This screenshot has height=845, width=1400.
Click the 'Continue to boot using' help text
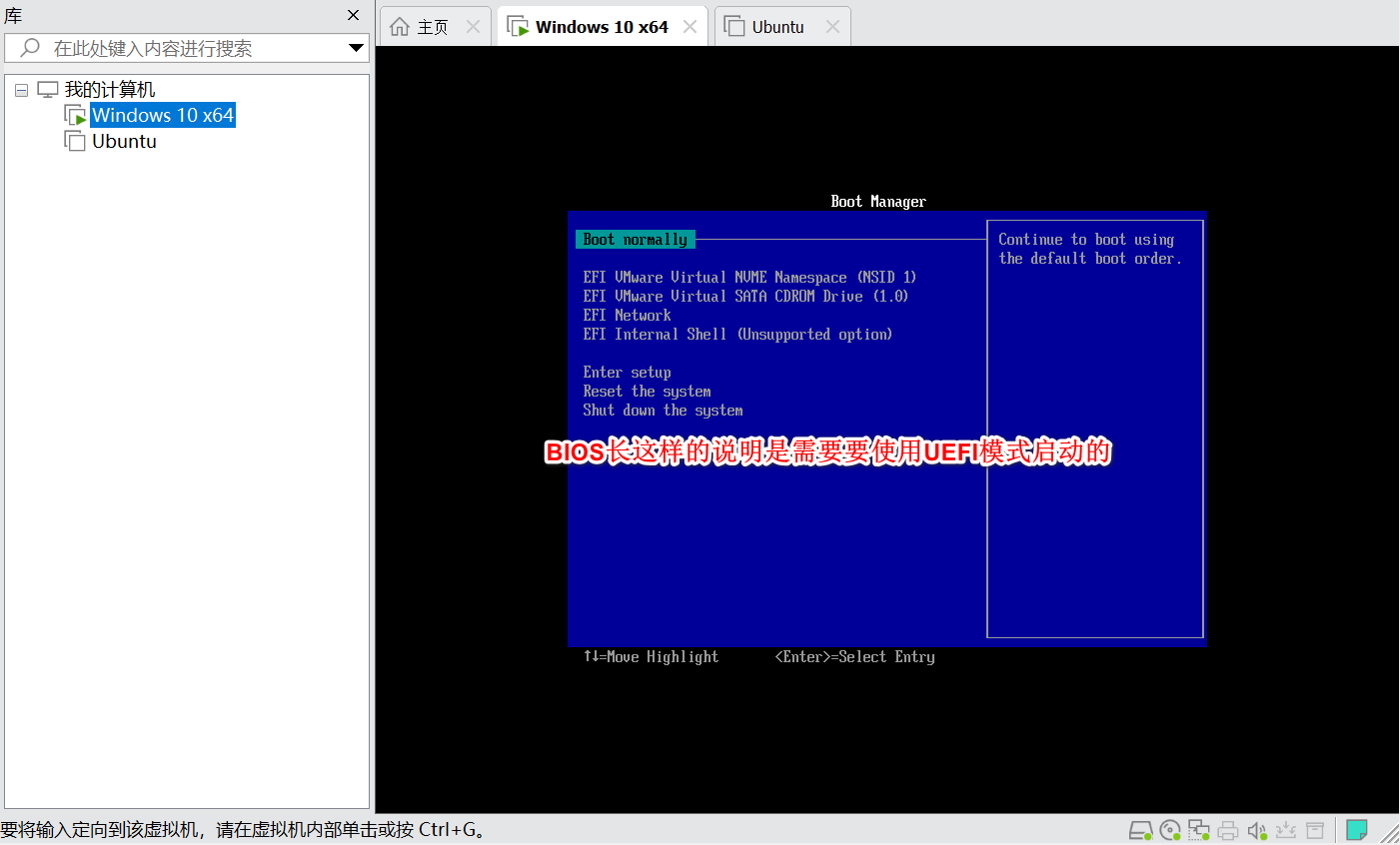click(x=1086, y=239)
